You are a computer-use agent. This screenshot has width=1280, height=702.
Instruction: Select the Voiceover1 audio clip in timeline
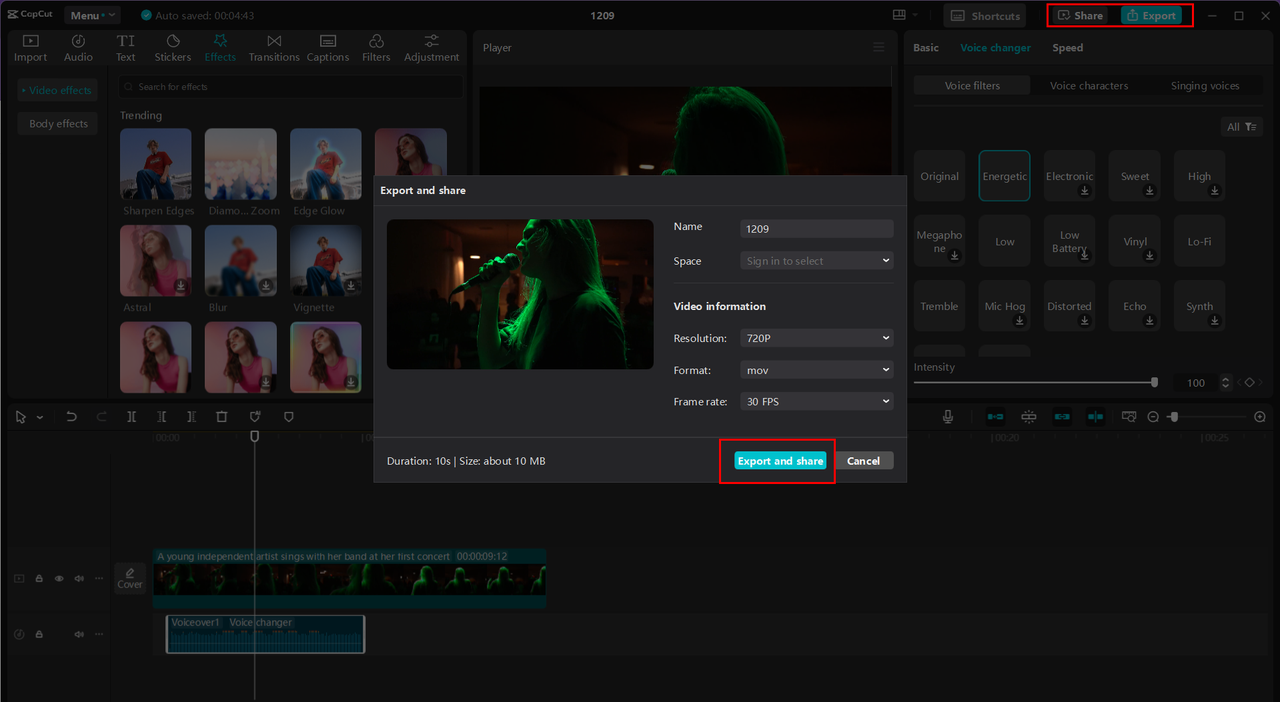tap(265, 634)
